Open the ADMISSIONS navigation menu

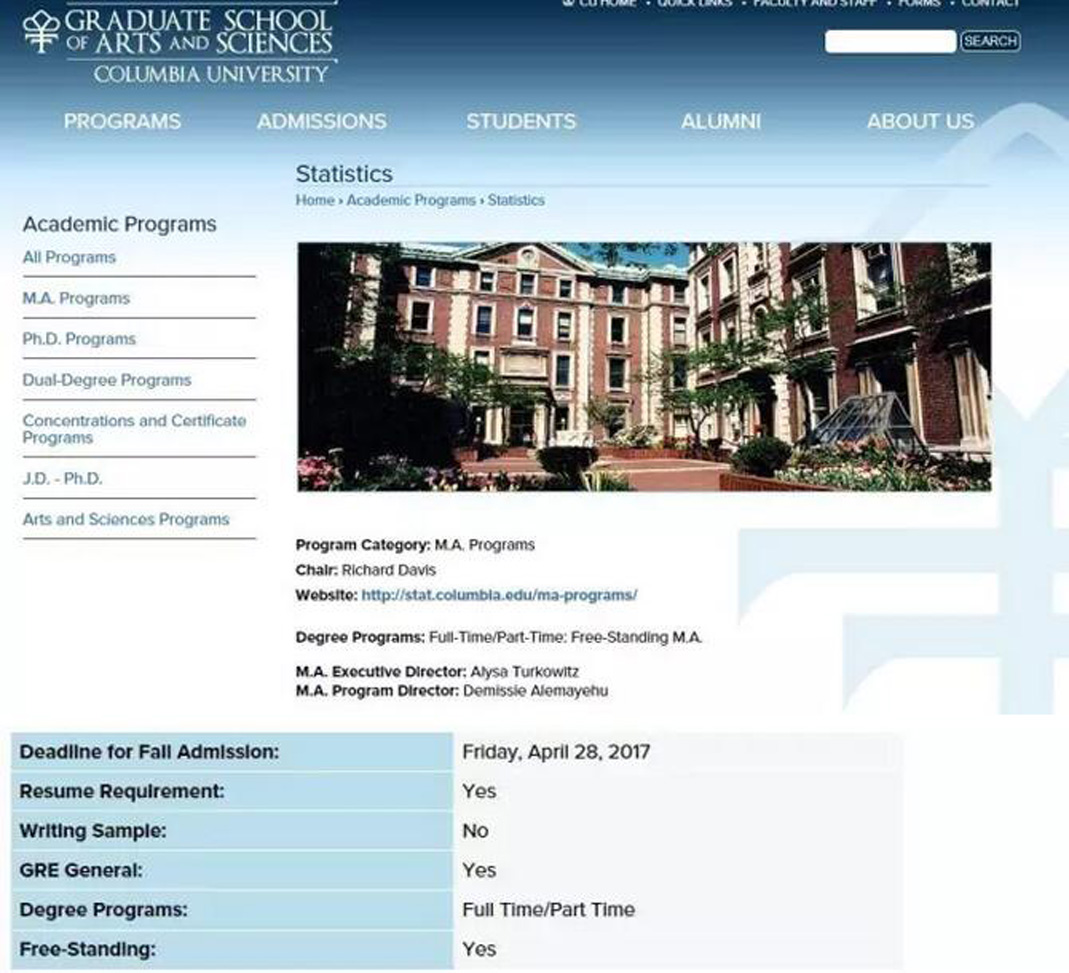coord(322,121)
